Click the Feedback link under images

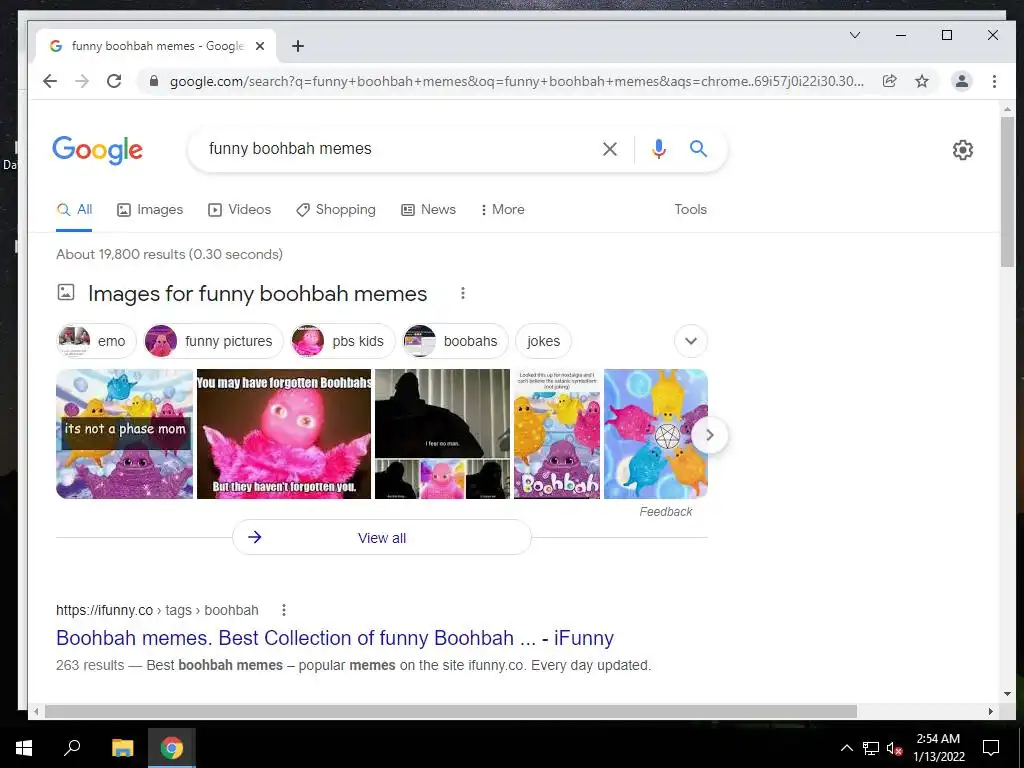click(665, 511)
